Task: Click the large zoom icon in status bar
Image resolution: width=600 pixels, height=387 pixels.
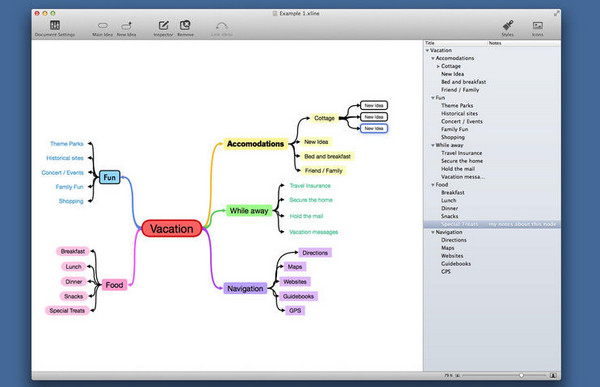Action: (553, 376)
